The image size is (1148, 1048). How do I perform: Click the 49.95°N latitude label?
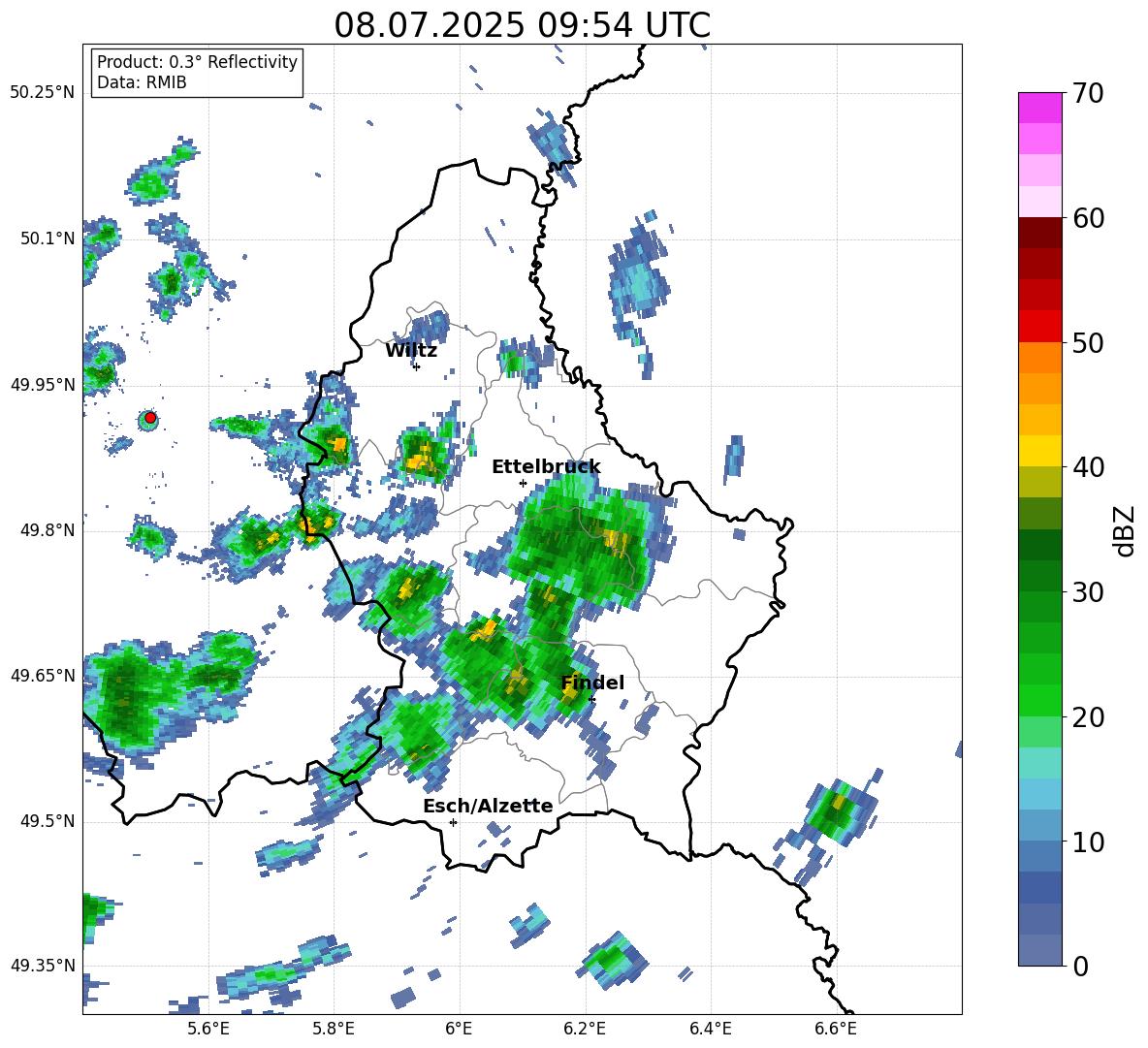[x=43, y=385]
